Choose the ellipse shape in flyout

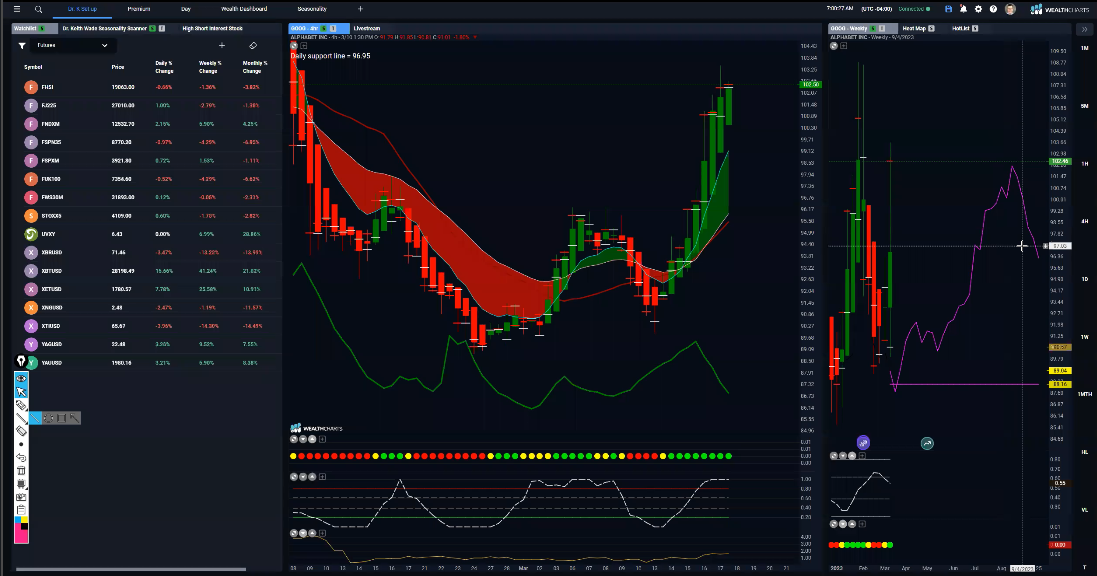click(48, 418)
